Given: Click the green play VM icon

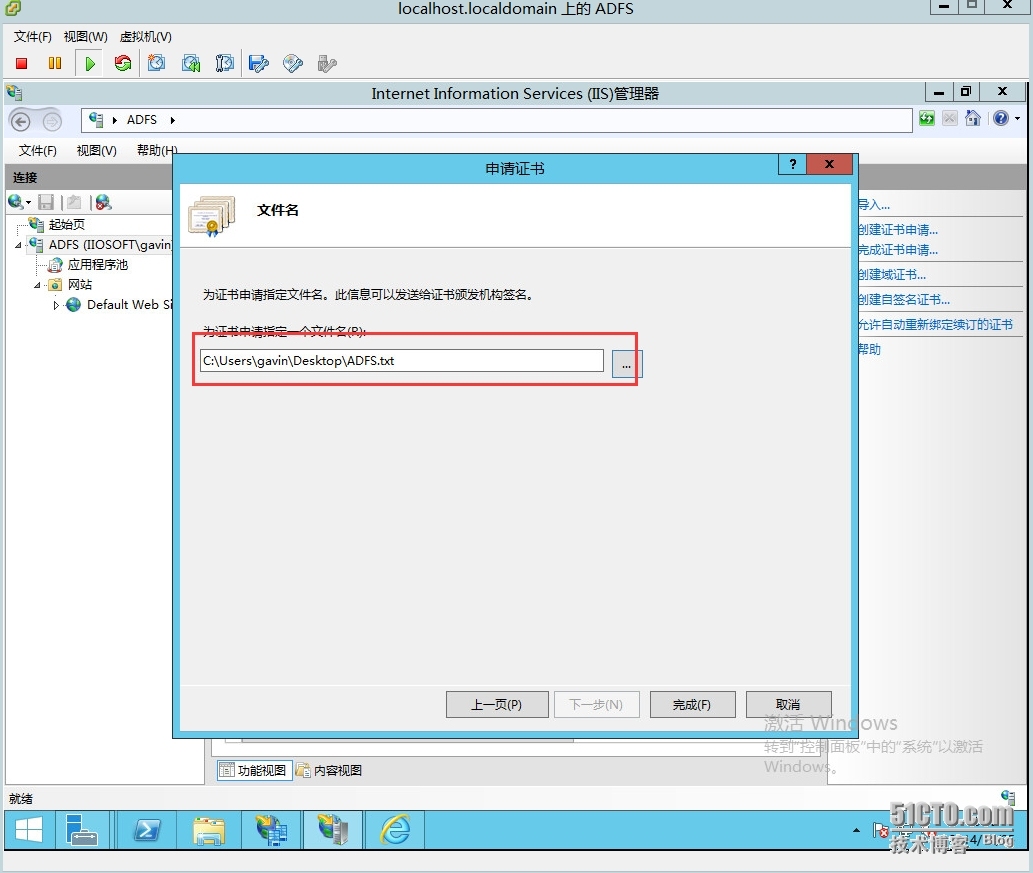Looking at the screenshot, I should [90, 63].
